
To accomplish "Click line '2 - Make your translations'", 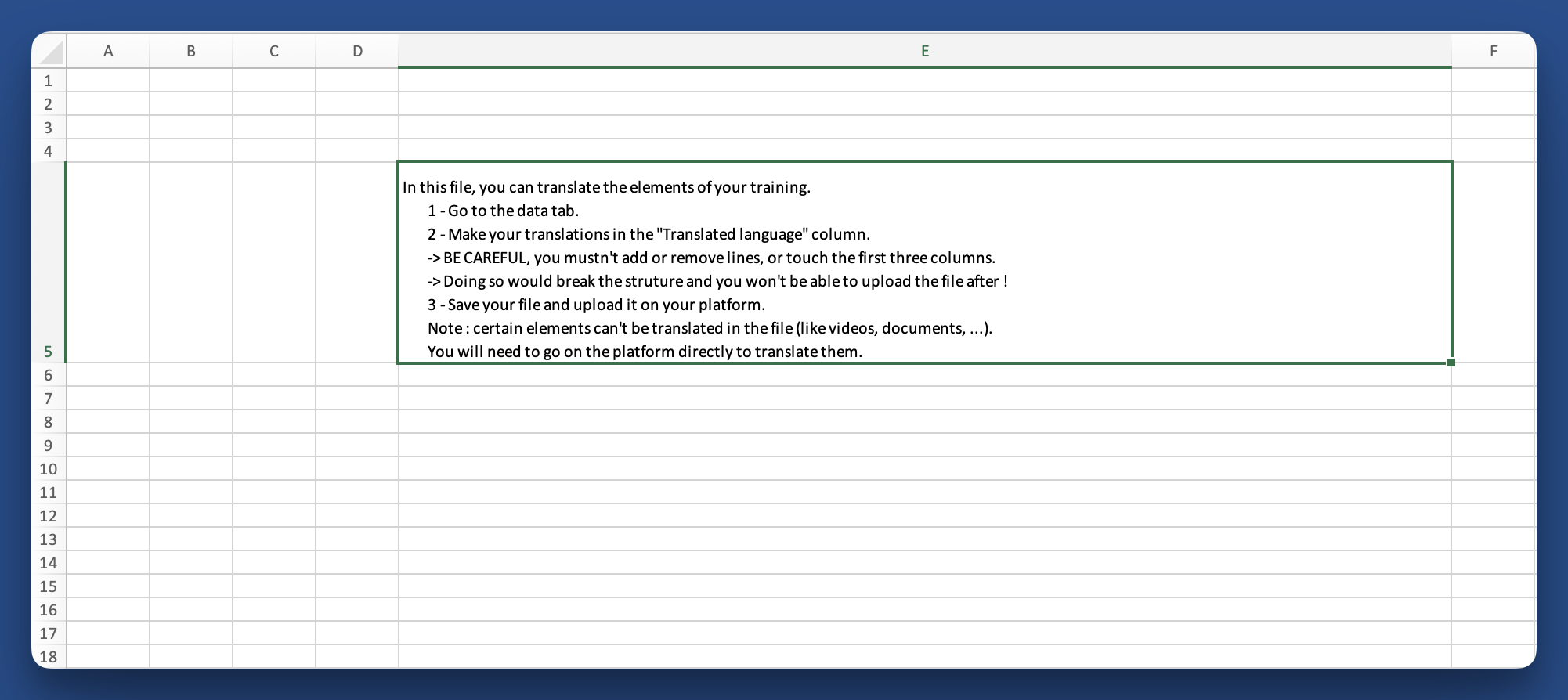I will pos(649,234).
